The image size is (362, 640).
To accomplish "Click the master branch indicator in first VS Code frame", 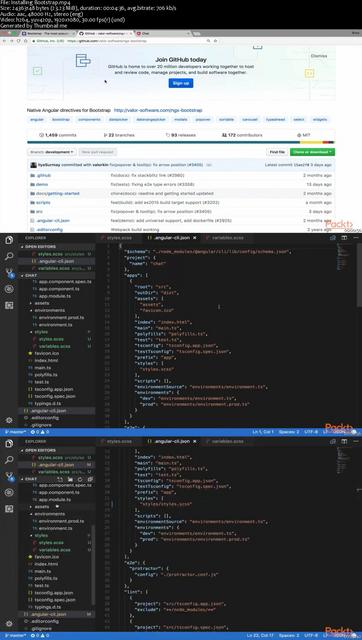I will [x=15, y=431].
